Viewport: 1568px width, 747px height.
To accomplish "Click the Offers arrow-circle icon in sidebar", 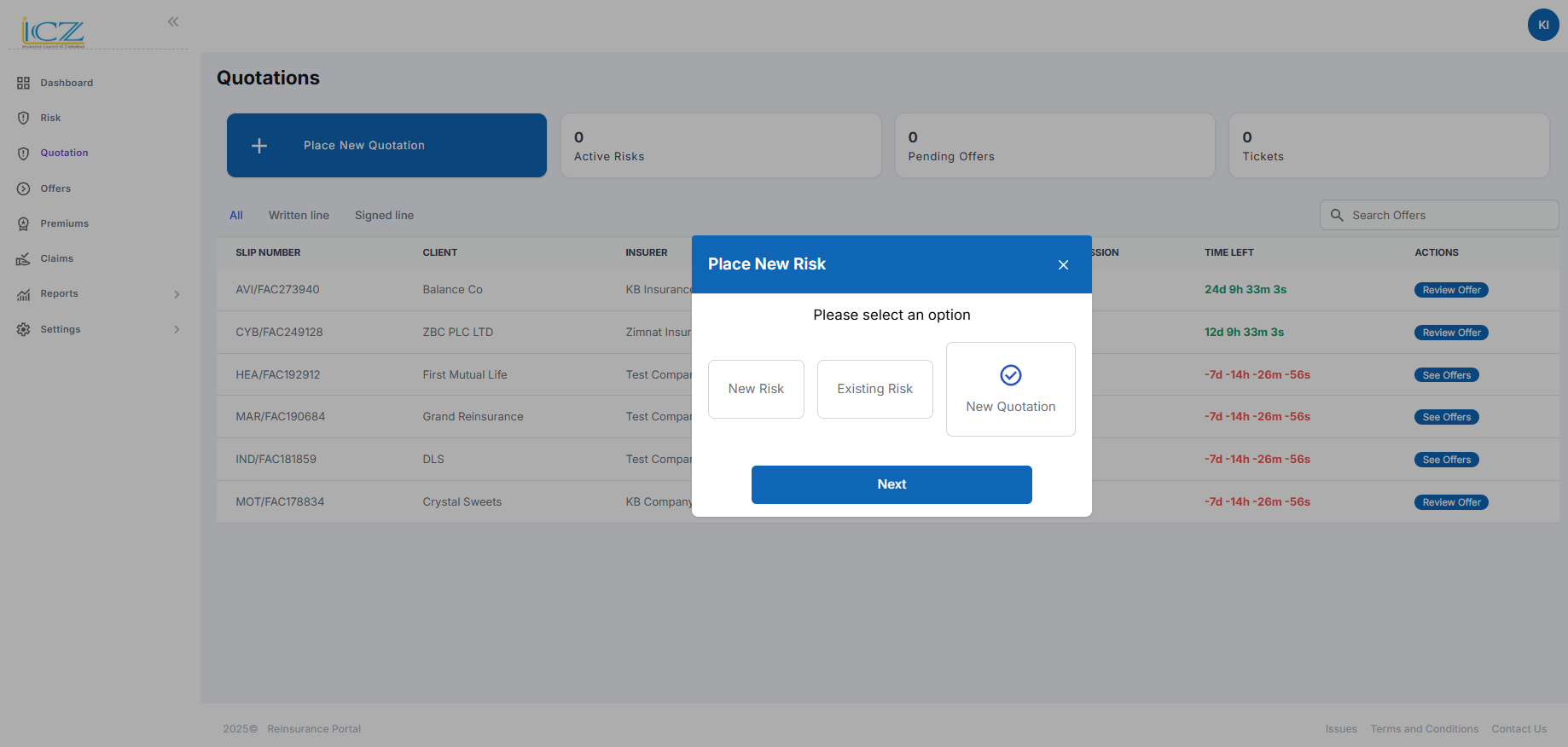I will coord(23,188).
